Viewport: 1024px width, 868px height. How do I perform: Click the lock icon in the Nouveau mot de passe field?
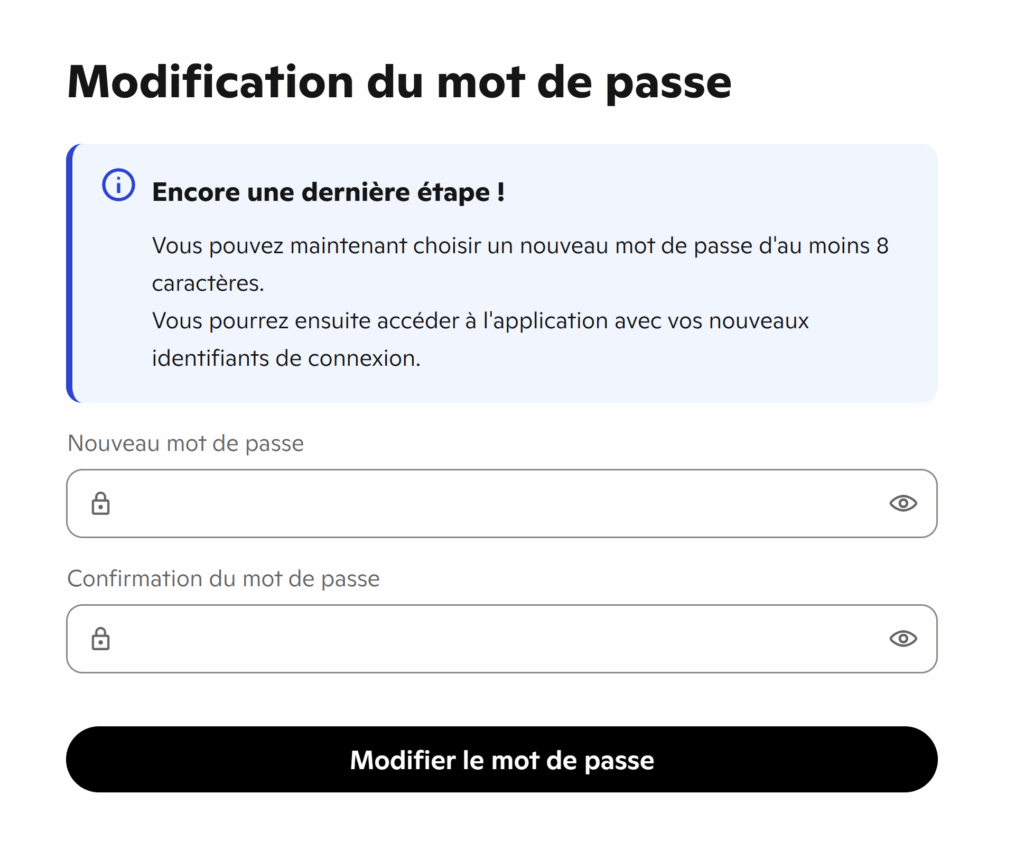[x=100, y=504]
